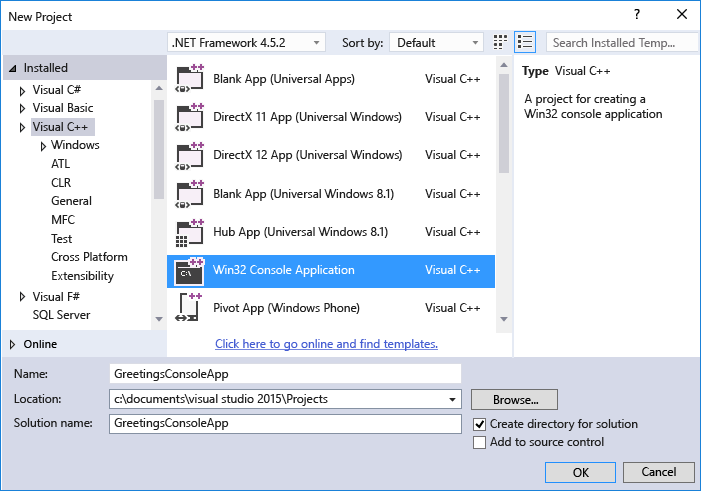Expand the Windows subnode arrow
Viewport: 701px width, 491px height.
pyautogui.click(x=43, y=146)
